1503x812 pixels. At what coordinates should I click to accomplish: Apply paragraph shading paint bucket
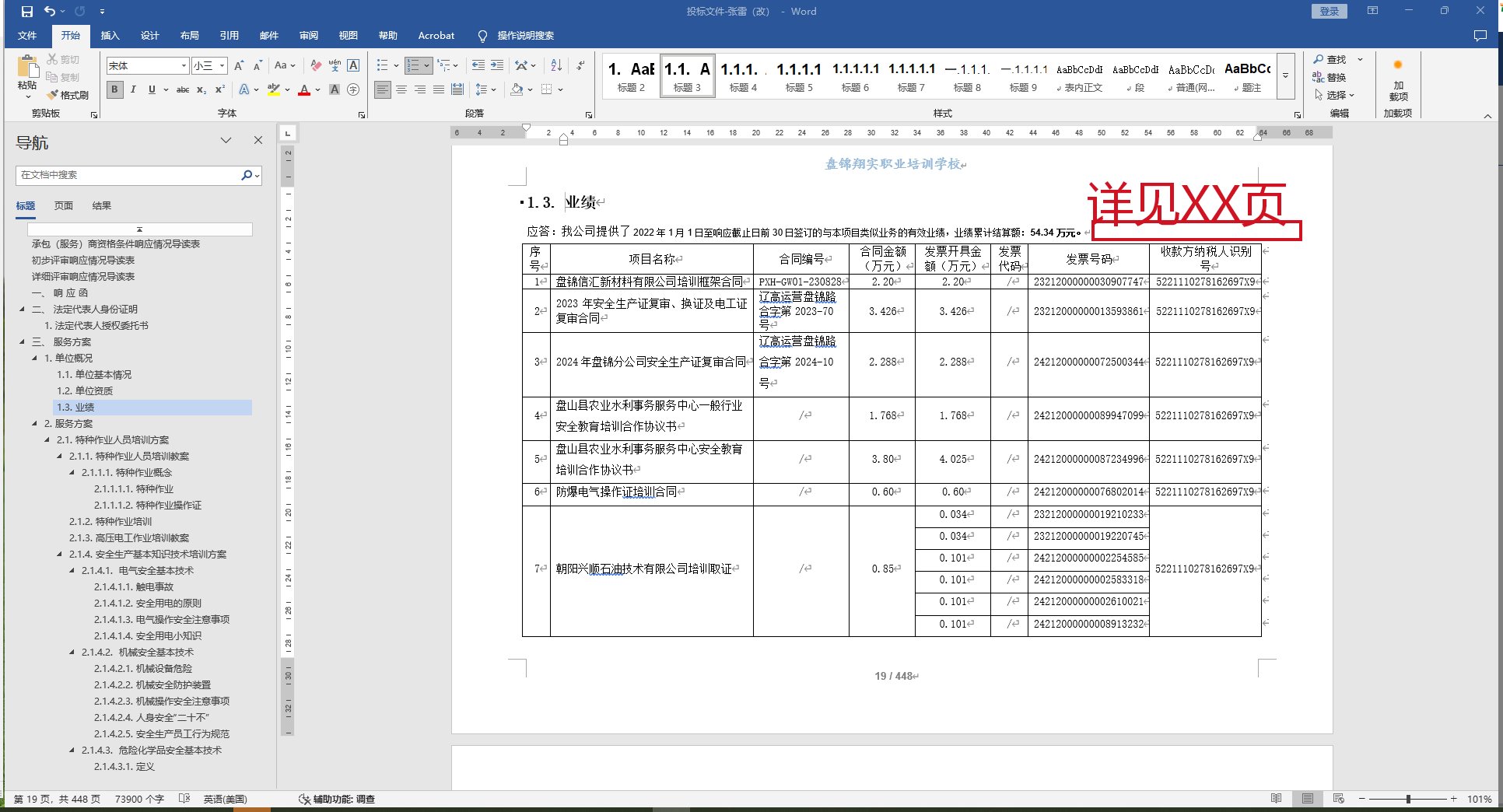[x=517, y=89]
